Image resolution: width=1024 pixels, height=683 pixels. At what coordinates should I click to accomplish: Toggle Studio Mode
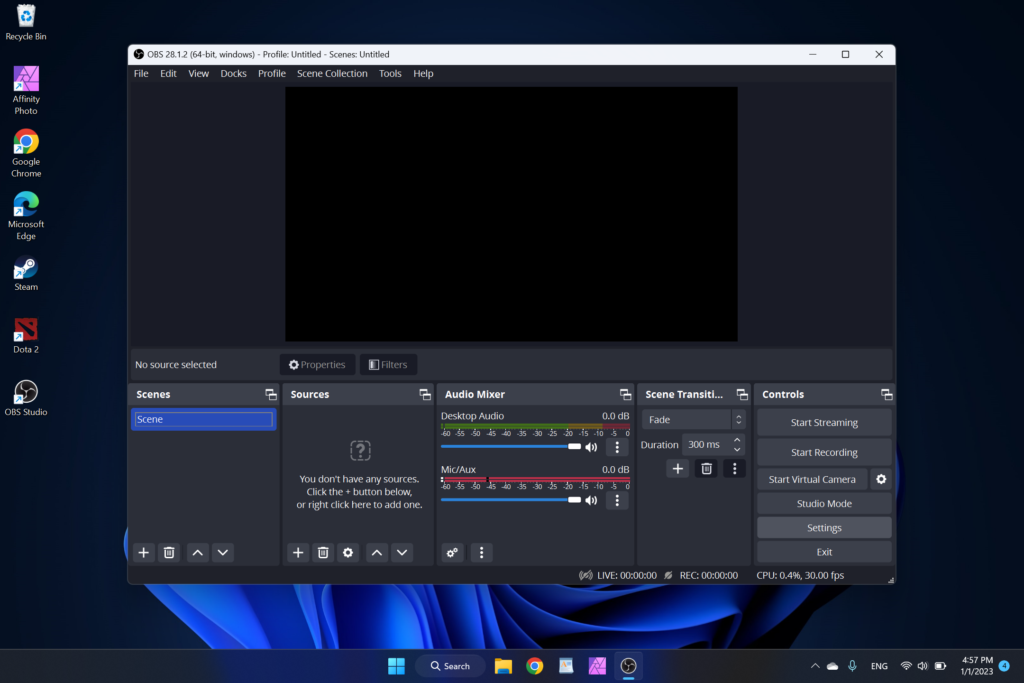[x=824, y=504]
